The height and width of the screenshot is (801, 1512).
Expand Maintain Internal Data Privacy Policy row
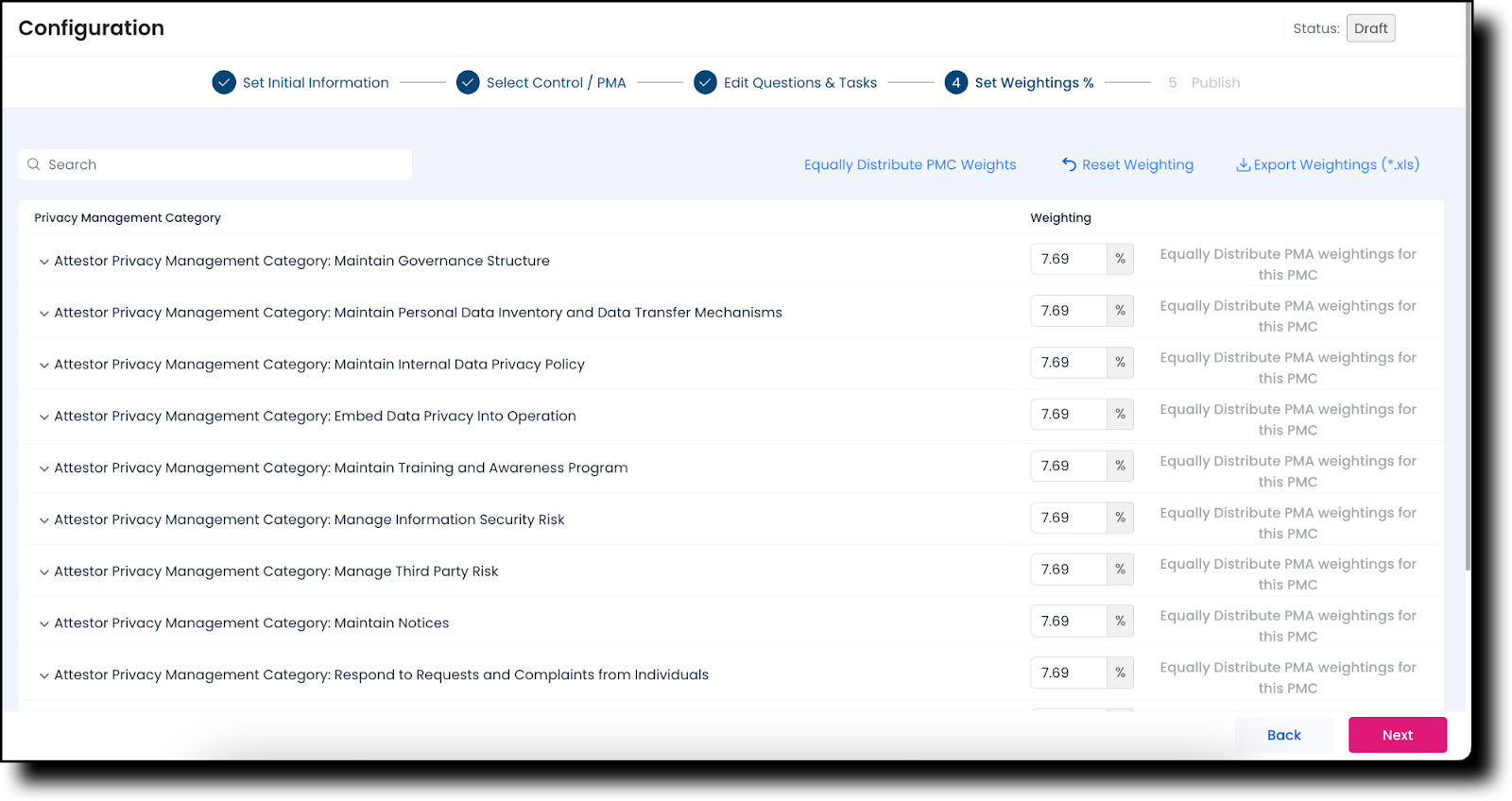click(43, 366)
